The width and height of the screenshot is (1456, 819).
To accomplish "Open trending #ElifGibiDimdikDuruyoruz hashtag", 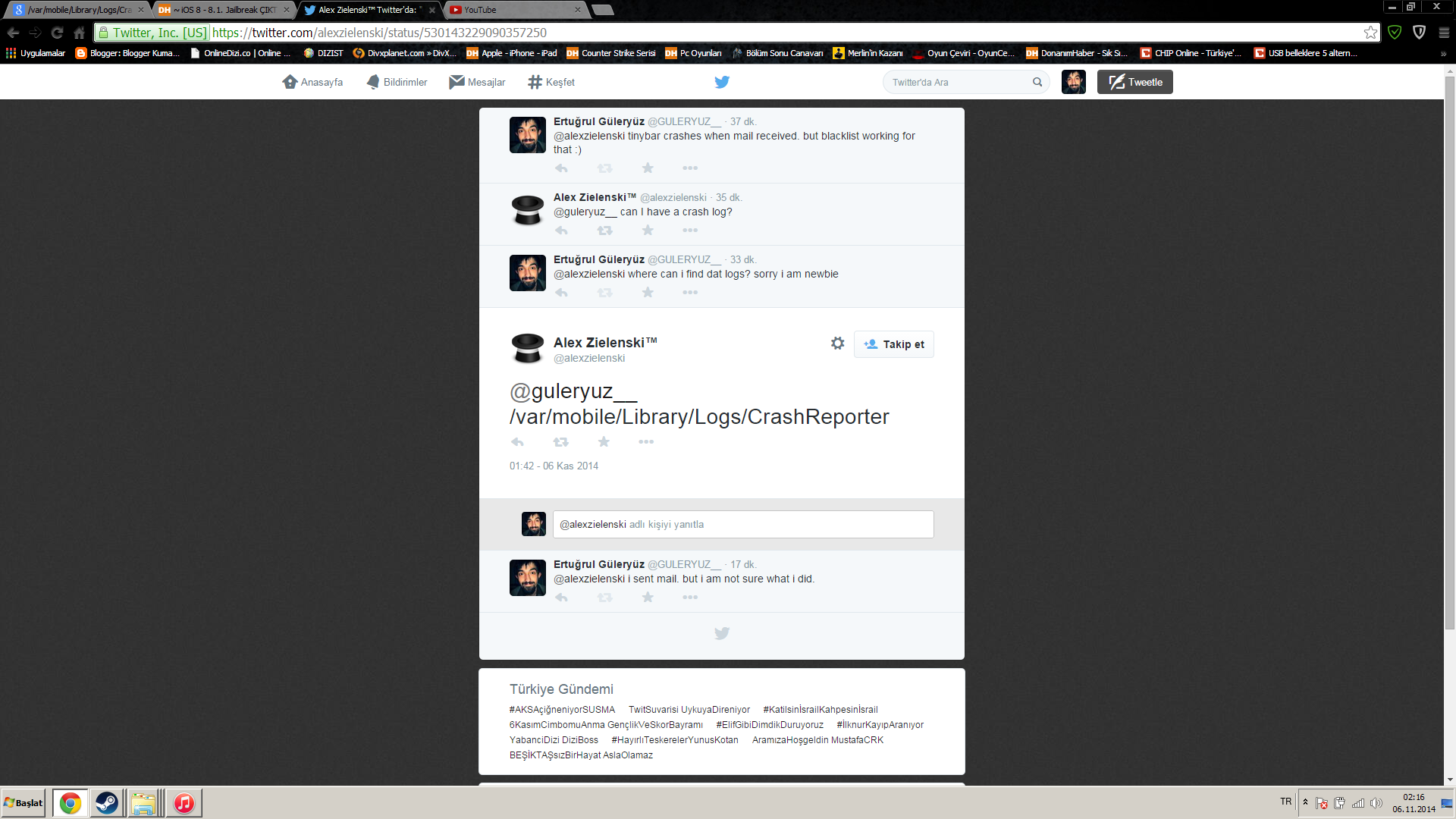I will point(770,725).
